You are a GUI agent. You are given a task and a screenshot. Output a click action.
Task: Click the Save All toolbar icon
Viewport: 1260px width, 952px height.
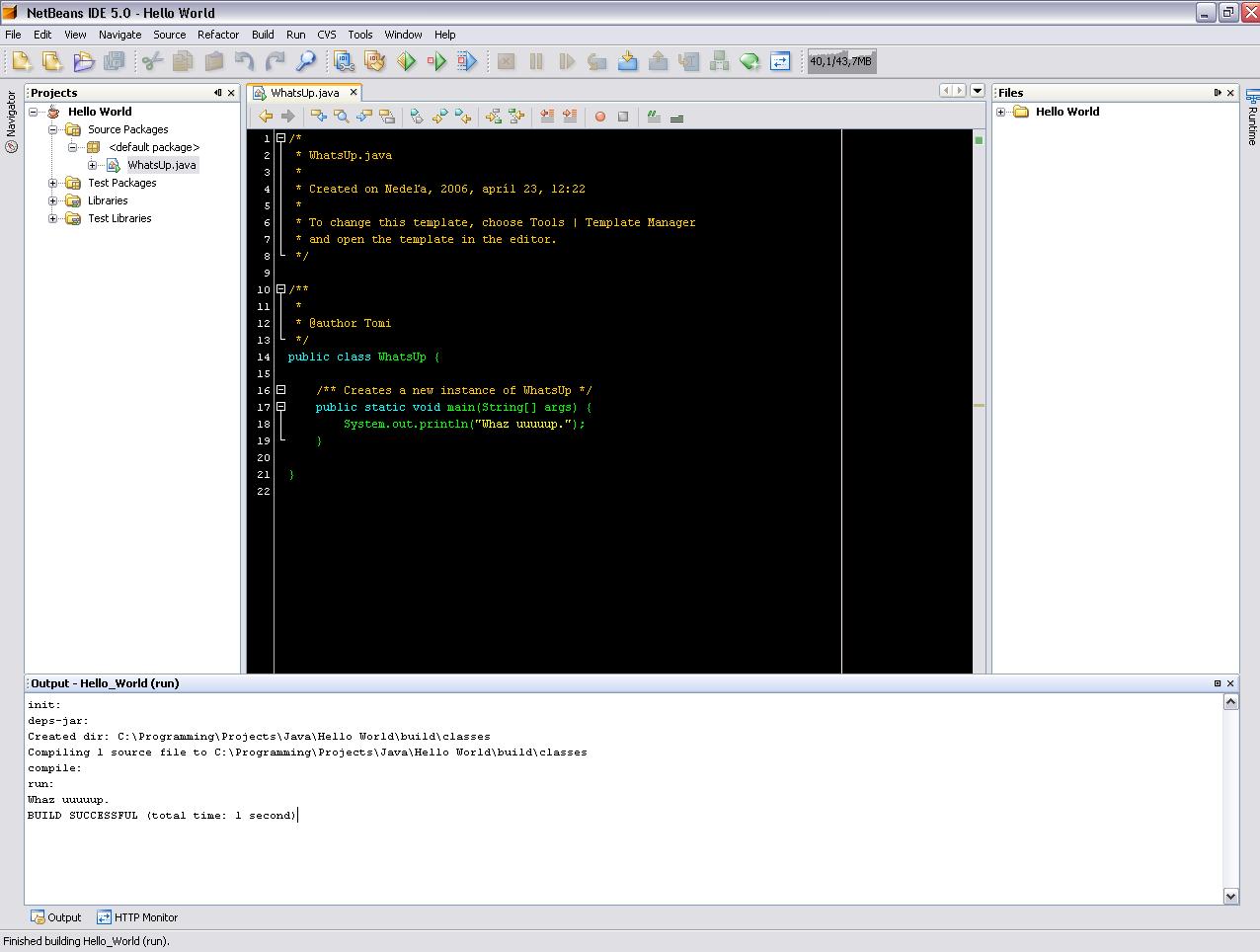click(x=114, y=61)
